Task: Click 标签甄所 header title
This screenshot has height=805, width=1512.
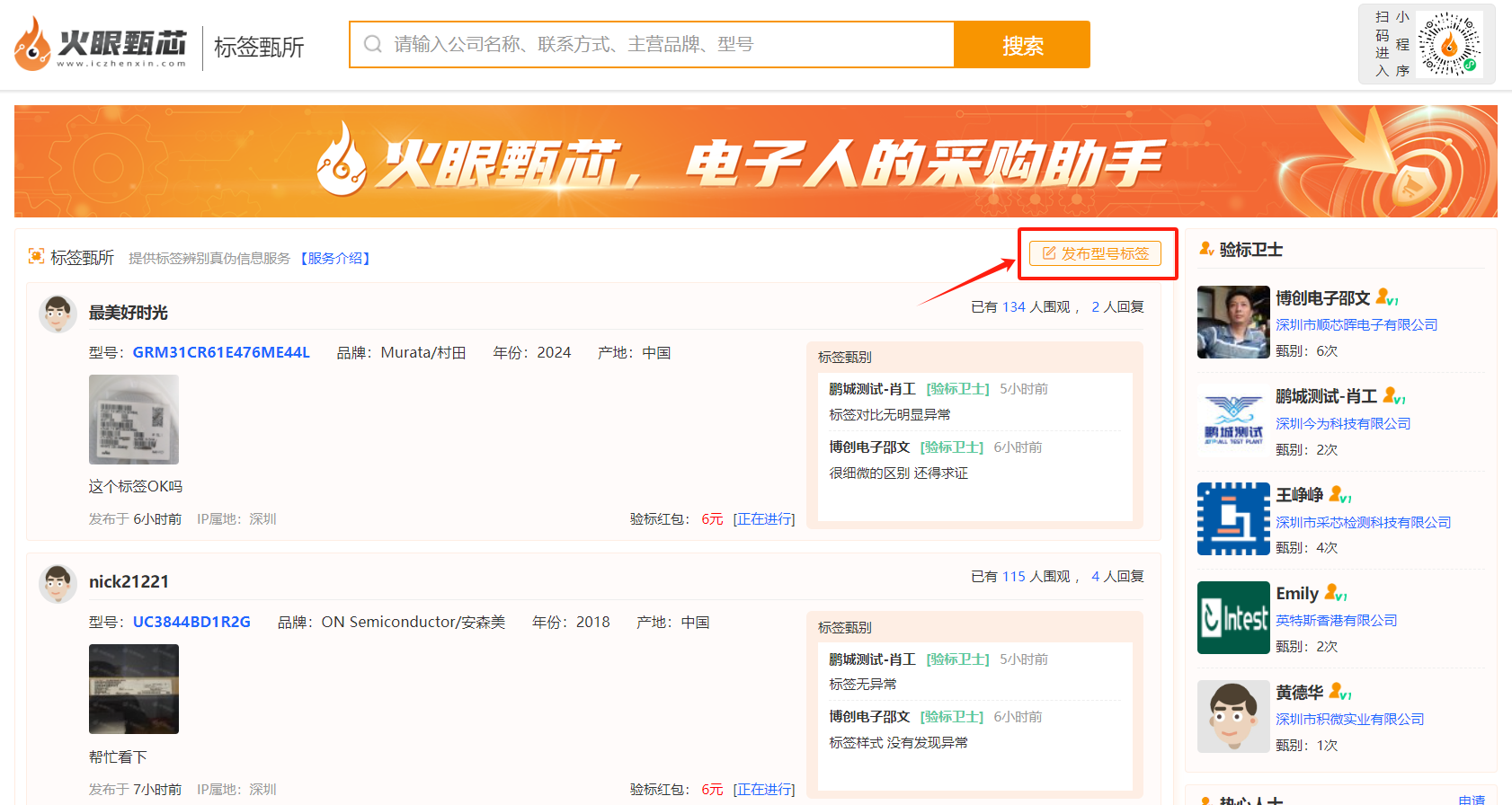Action: coord(259,46)
